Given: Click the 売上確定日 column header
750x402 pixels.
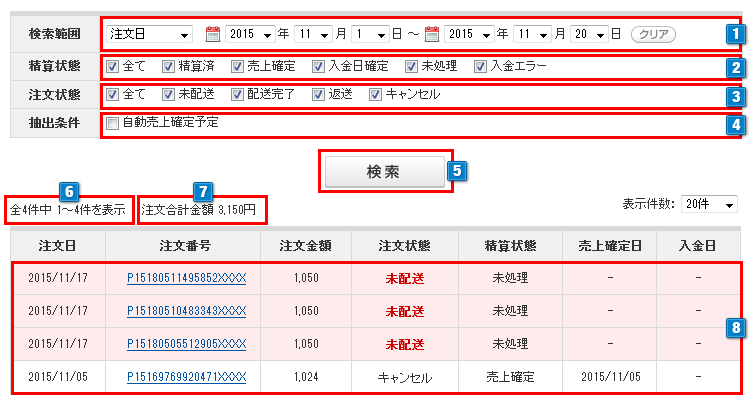Looking at the screenshot, I should (609, 244).
